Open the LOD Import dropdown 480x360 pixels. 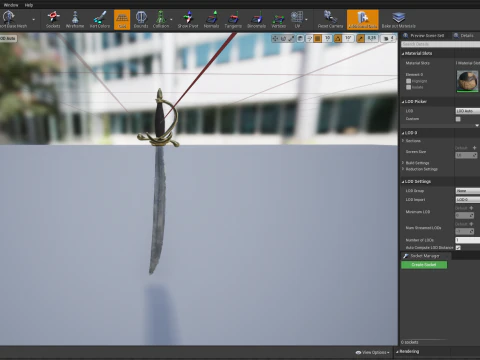(x=468, y=200)
